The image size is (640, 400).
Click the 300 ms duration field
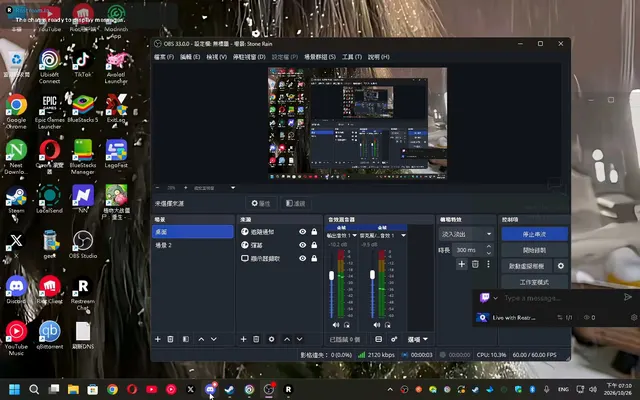[x=468, y=250]
